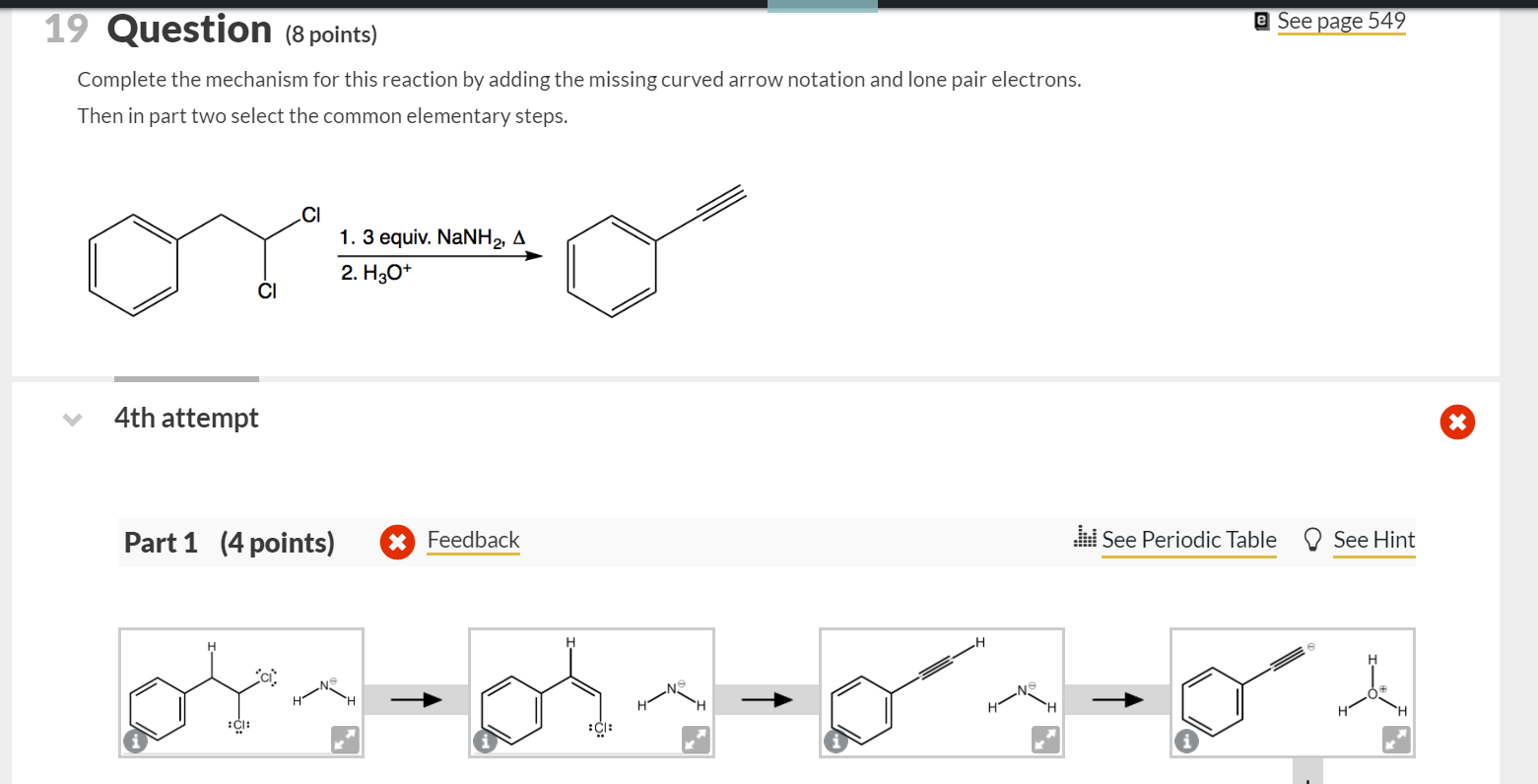
Task: Enlarge the third mechanism panel
Action: (x=1044, y=738)
